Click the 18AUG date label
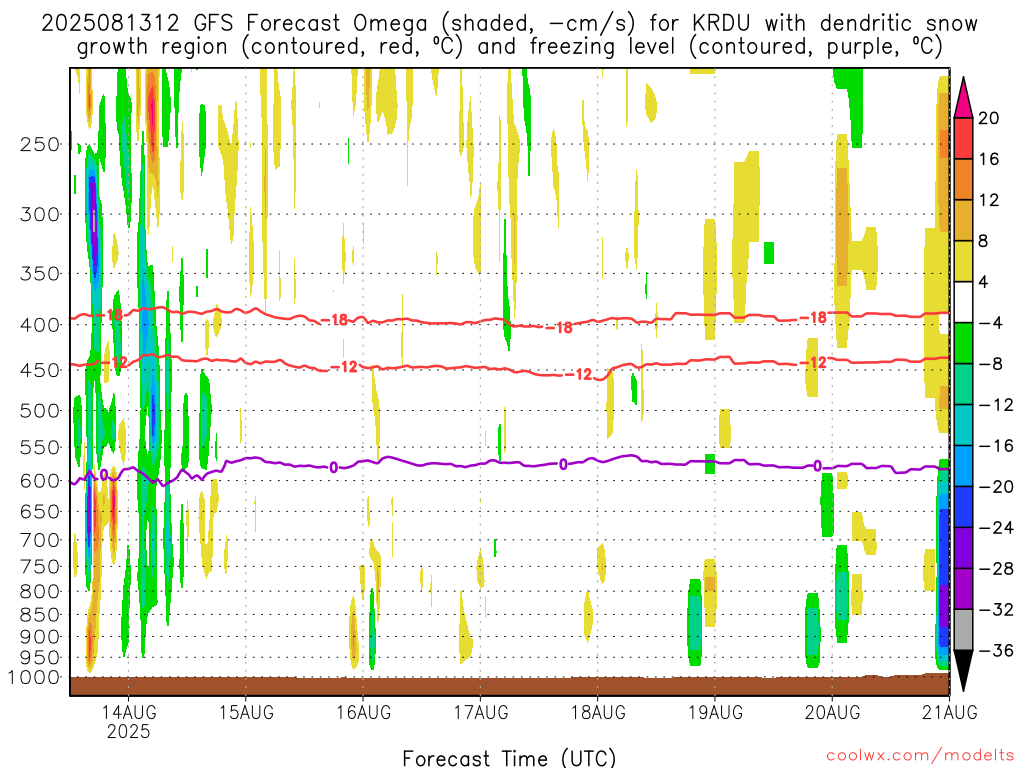 [x=598, y=712]
